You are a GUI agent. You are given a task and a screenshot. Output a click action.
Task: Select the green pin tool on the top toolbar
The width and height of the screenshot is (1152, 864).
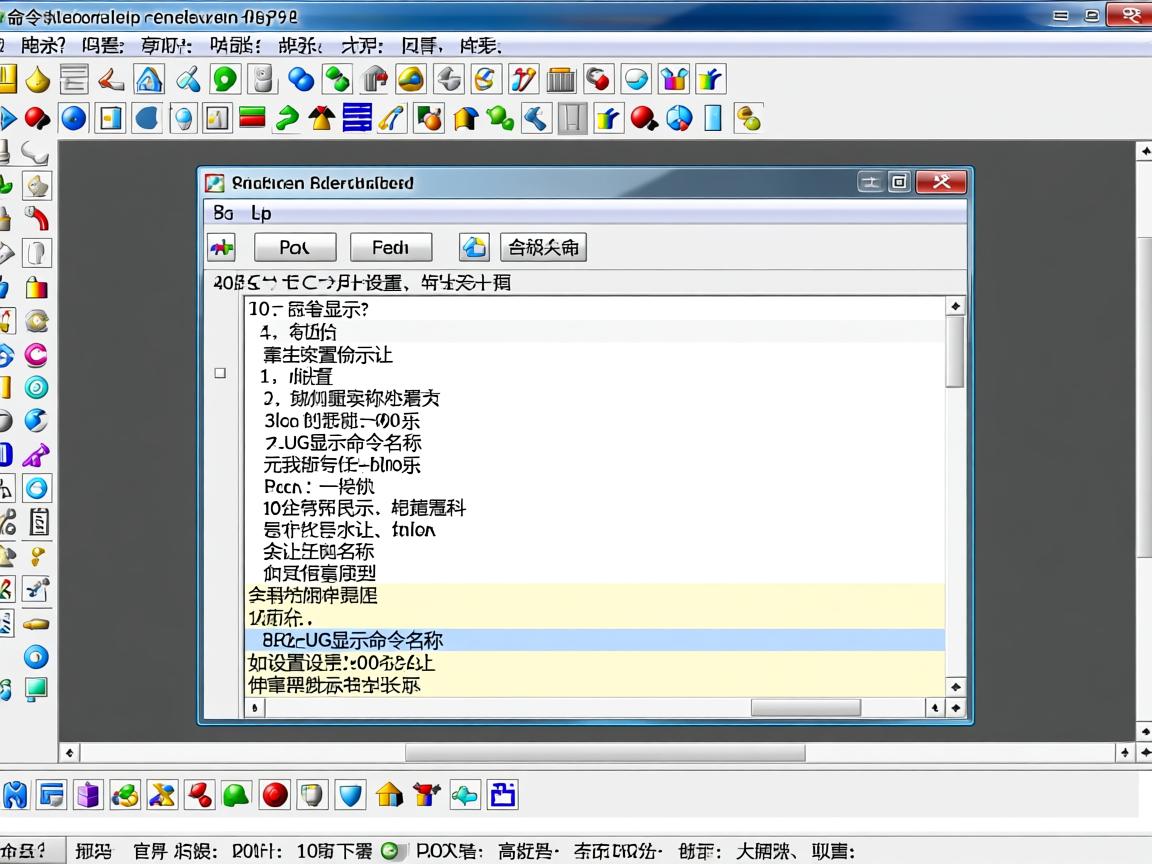[224, 80]
